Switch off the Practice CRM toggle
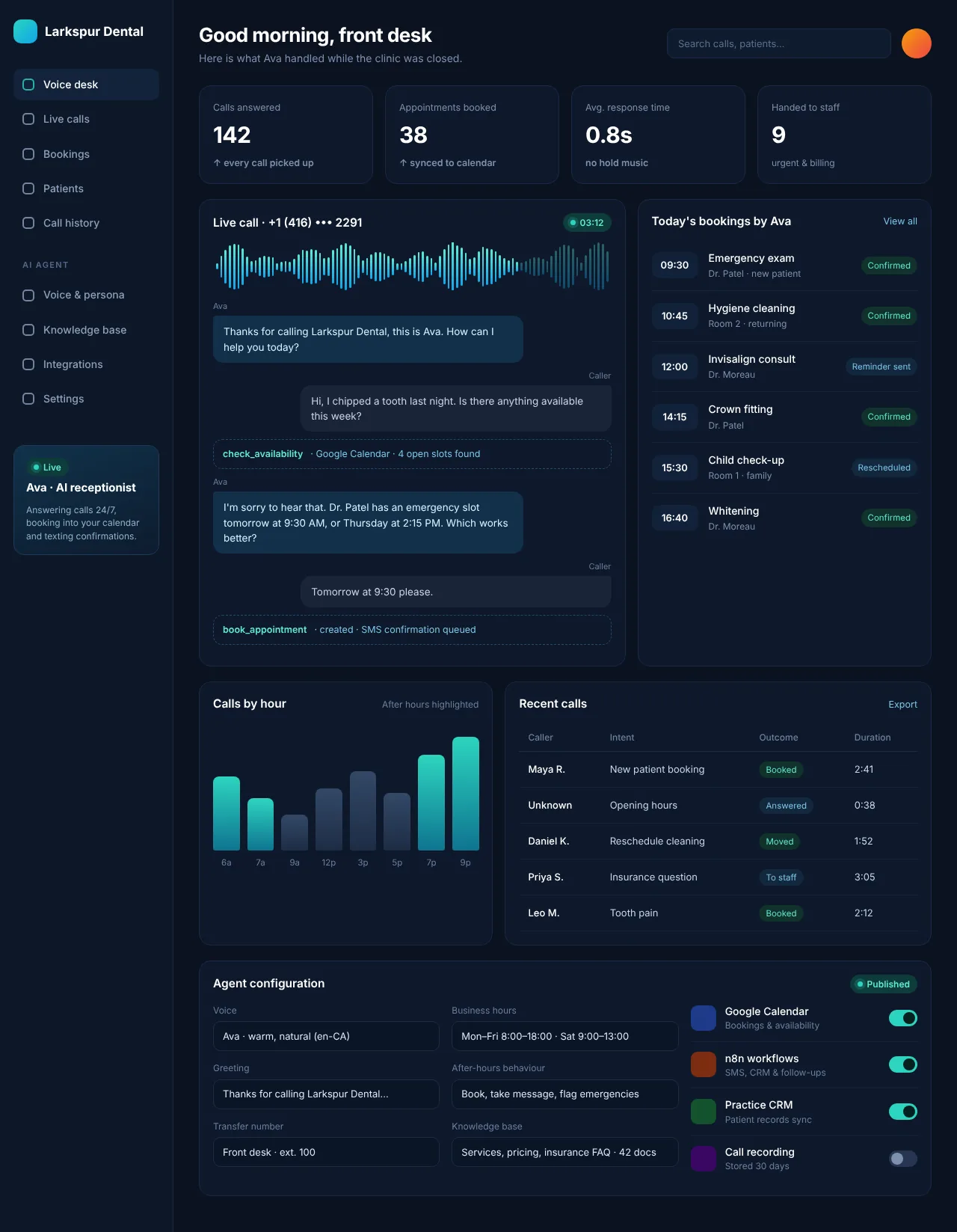The height and width of the screenshot is (1232, 957). pos(903,1112)
